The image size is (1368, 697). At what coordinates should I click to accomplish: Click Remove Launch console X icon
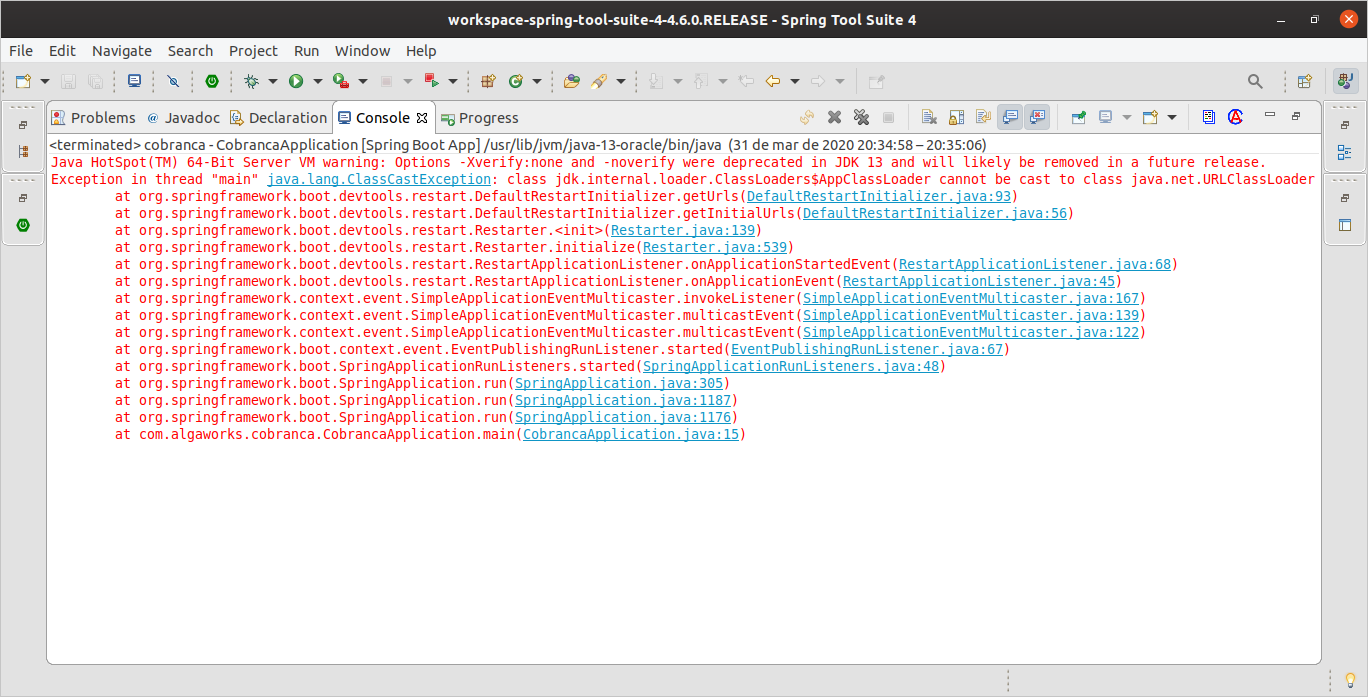pyautogui.click(x=834, y=117)
